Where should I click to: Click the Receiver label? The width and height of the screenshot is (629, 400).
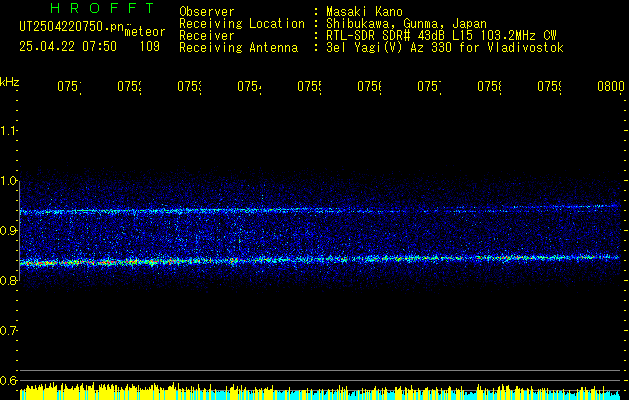(207, 36)
